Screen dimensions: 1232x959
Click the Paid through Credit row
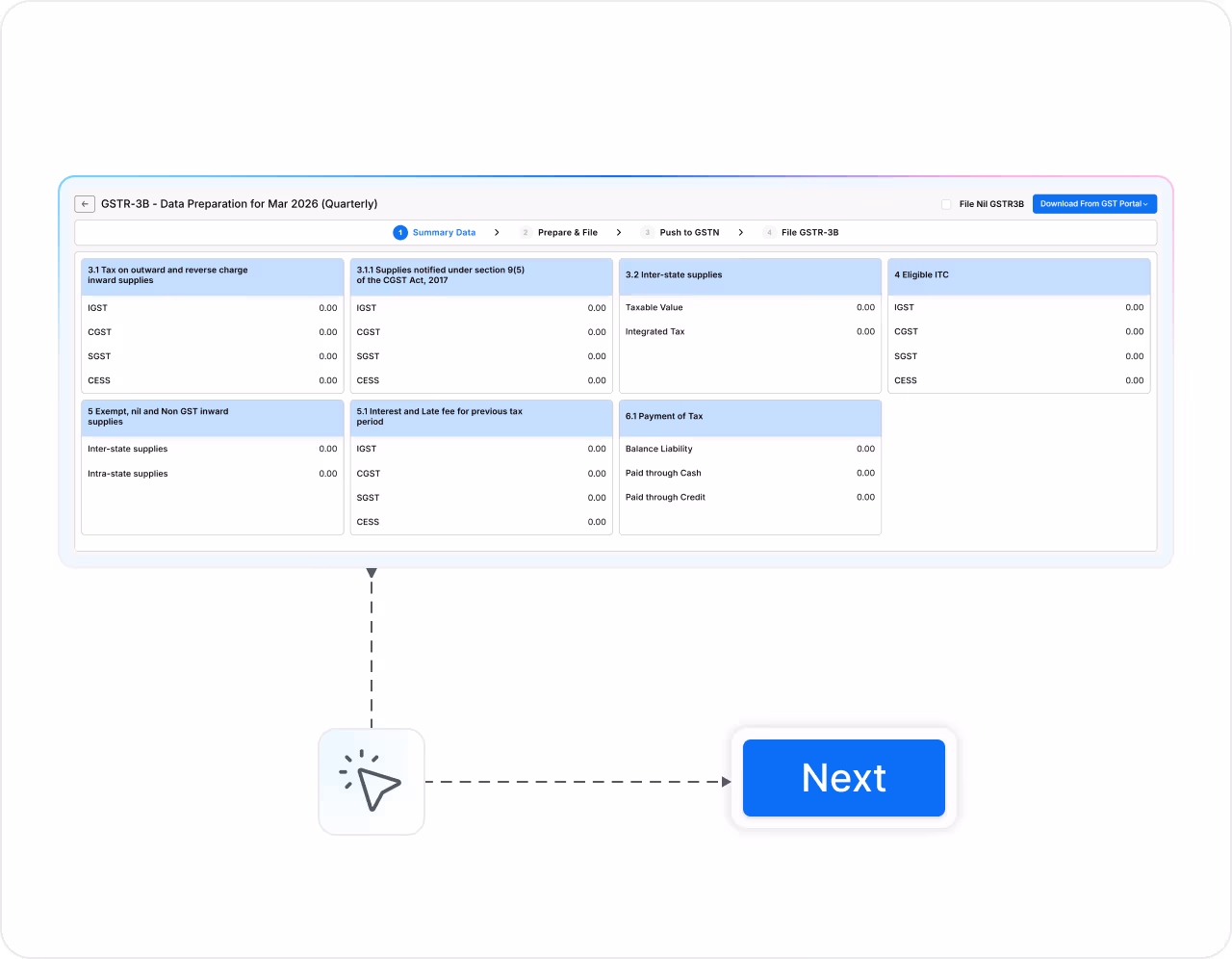coord(750,498)
